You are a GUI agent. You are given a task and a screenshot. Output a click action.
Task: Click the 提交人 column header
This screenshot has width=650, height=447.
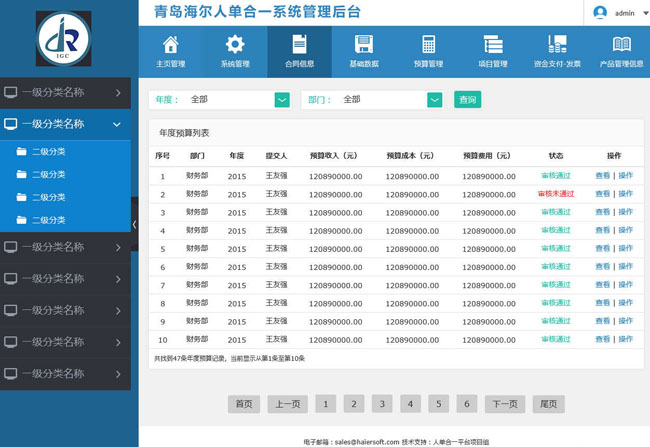[x=276, y=156]
